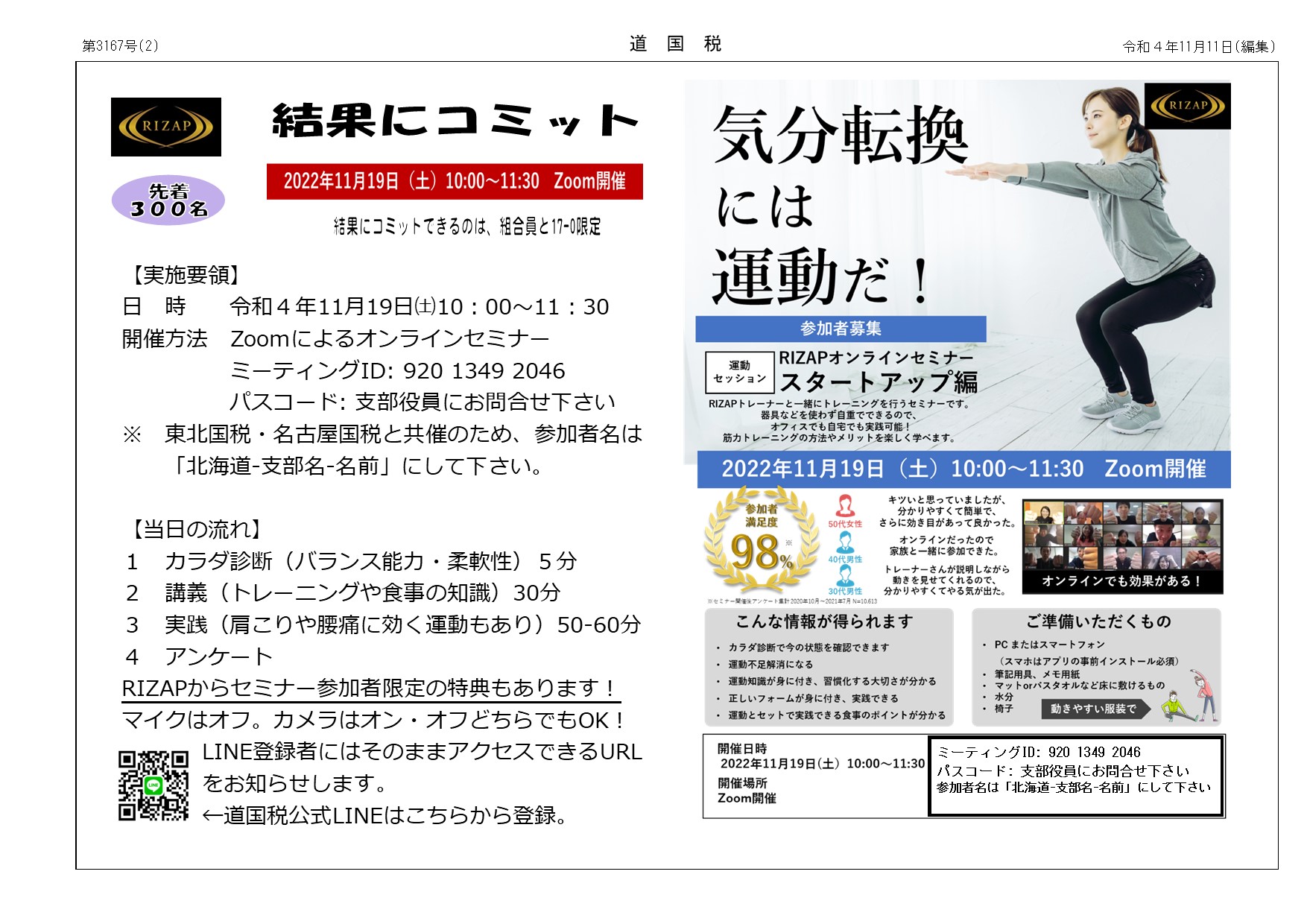Click the blue 参加者募集 banner
Screen dimensions: 1307x924
point(841,329)
